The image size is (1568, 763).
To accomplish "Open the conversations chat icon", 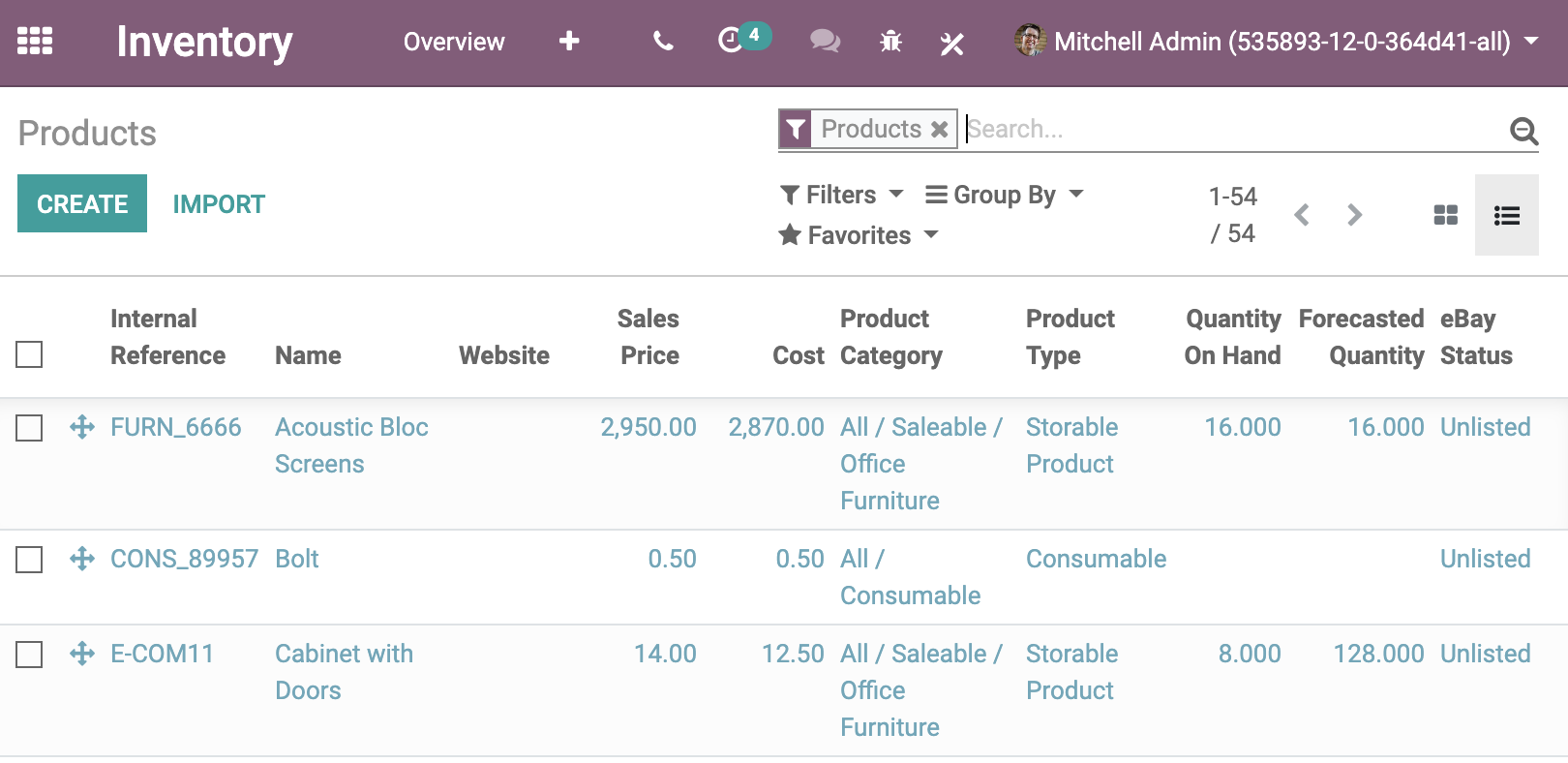I will (x=825, y=42).
